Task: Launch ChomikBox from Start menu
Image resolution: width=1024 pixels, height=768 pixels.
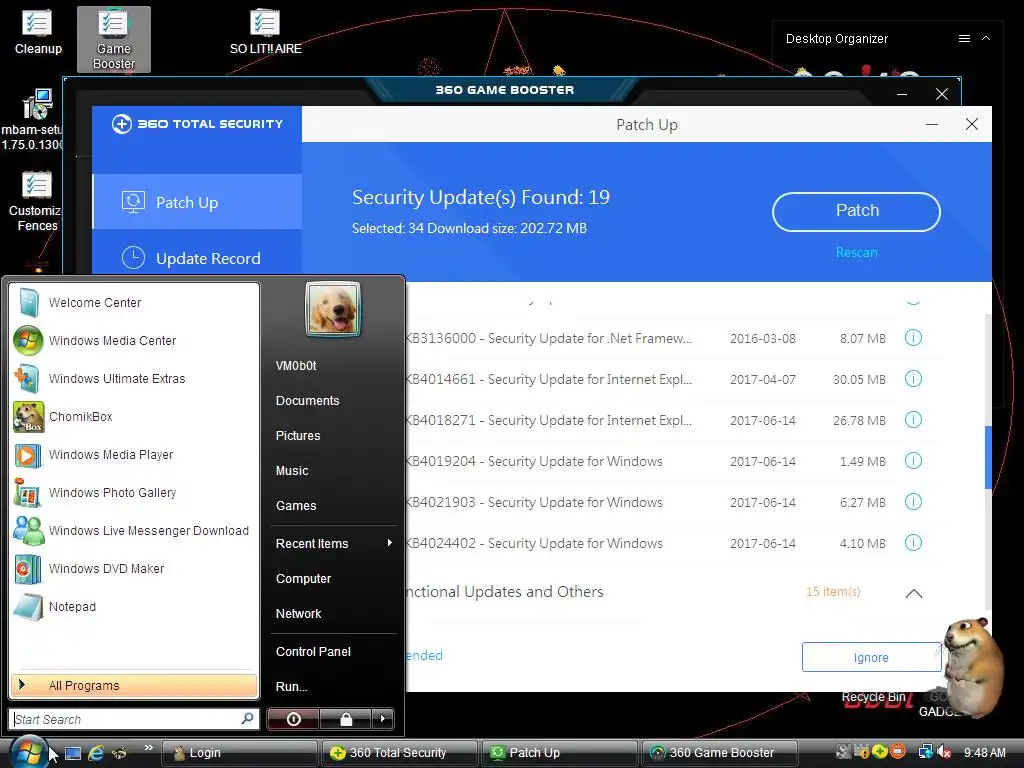Action: click(x=134, y=417)
